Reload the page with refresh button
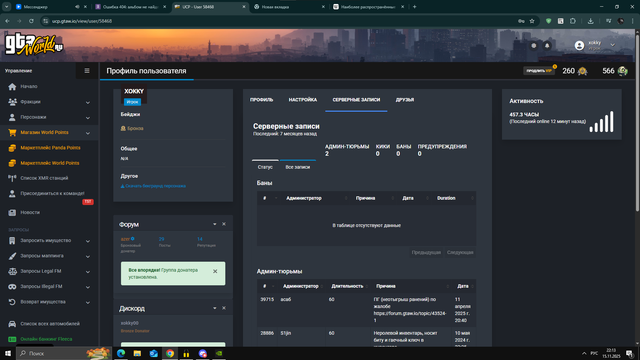 point(31,21)
